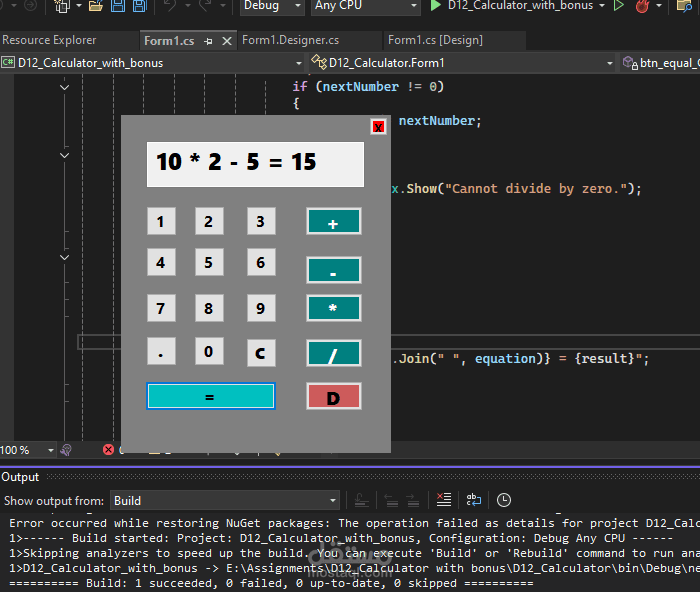Click the Clear All output icon
700x592 pixels.
[x=444, y=500]
